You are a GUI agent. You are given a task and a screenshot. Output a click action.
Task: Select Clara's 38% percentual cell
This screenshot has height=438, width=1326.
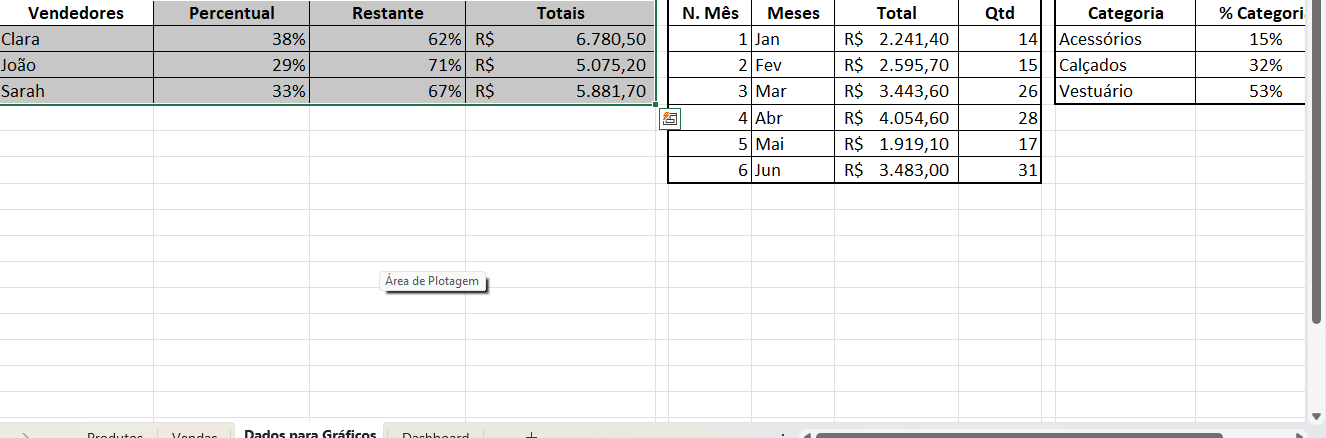232,39
